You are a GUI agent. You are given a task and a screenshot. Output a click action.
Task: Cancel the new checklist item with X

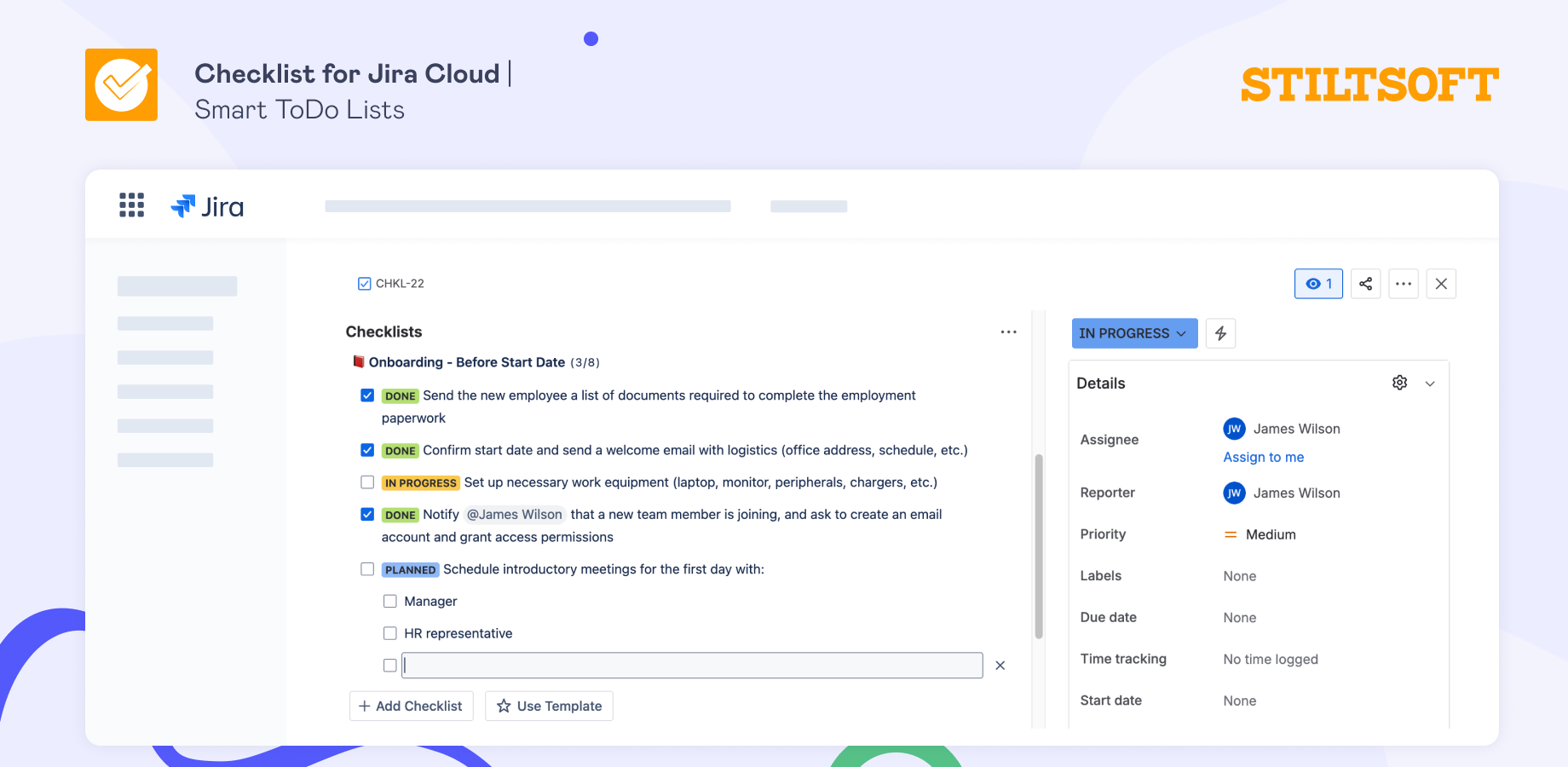point(1000,666)
